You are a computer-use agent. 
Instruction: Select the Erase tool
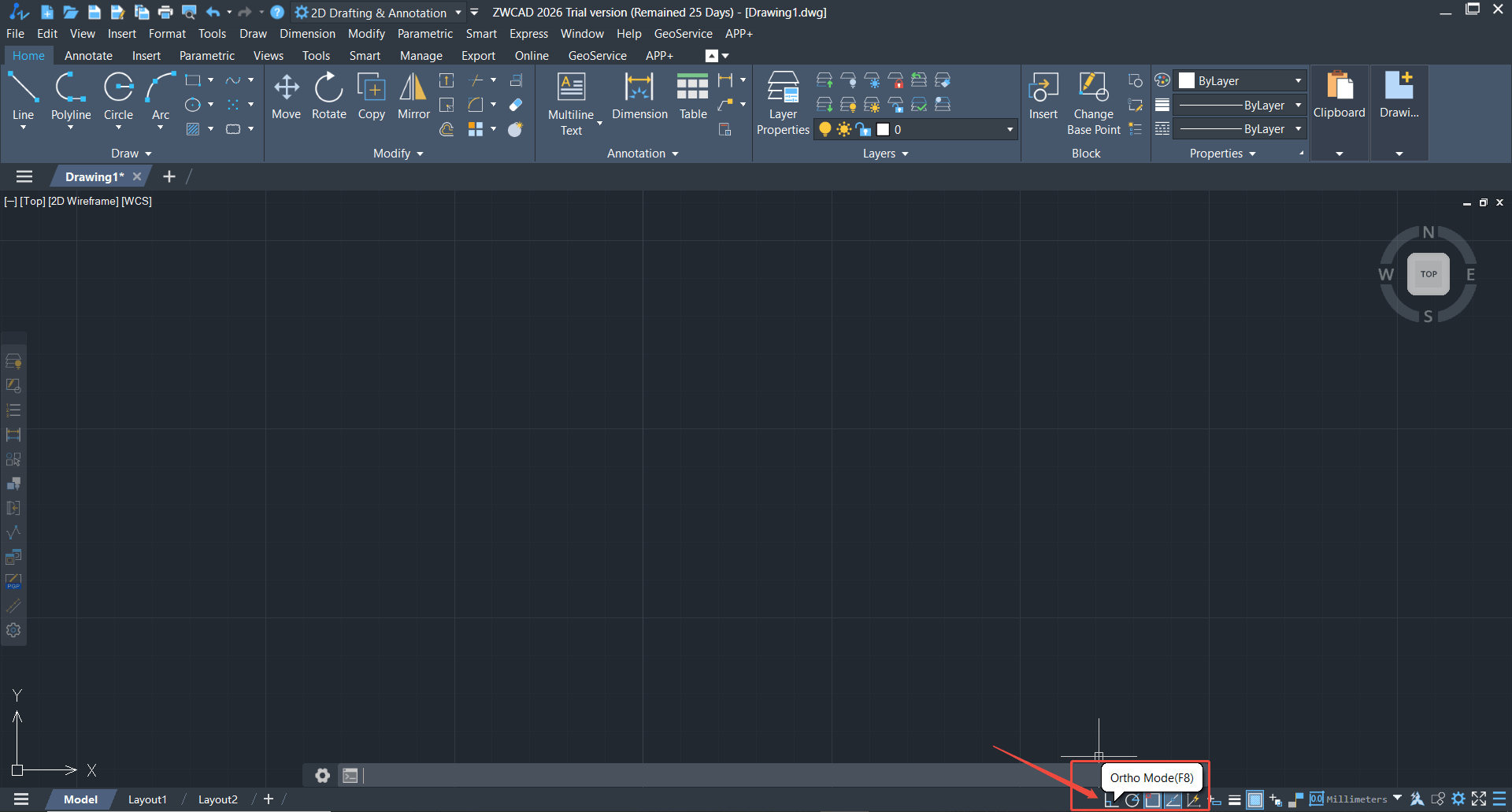(x=516, y=105)
